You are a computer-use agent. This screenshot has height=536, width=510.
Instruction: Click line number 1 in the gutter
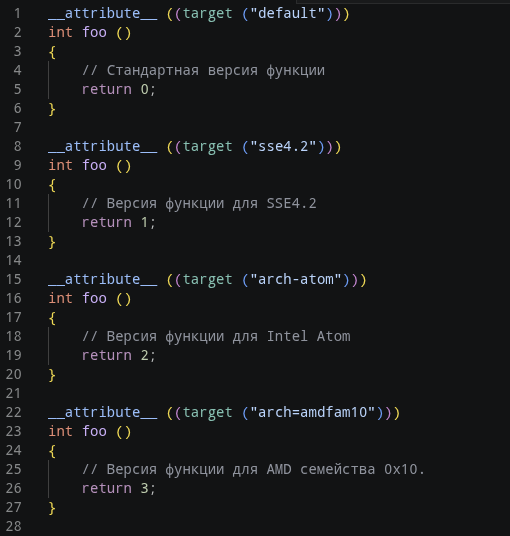17,14
